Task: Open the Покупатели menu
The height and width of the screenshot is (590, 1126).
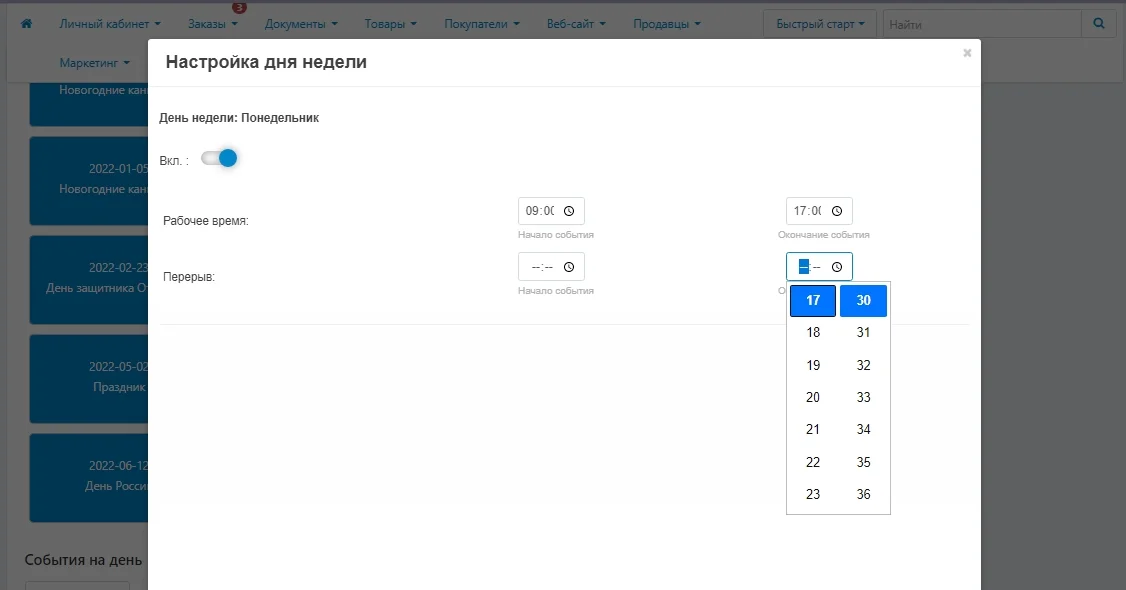Action: [x=482, y=24]
